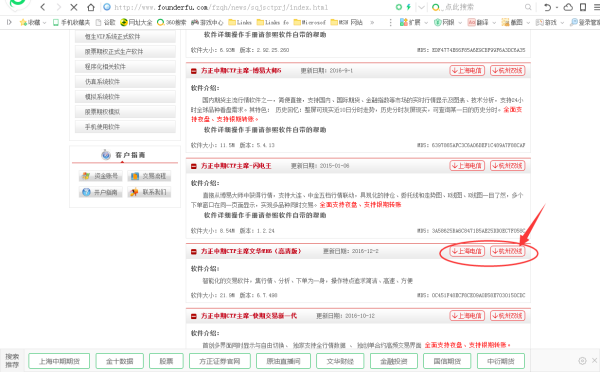Open 开户指南 customer guide button

tap(101, 192)
